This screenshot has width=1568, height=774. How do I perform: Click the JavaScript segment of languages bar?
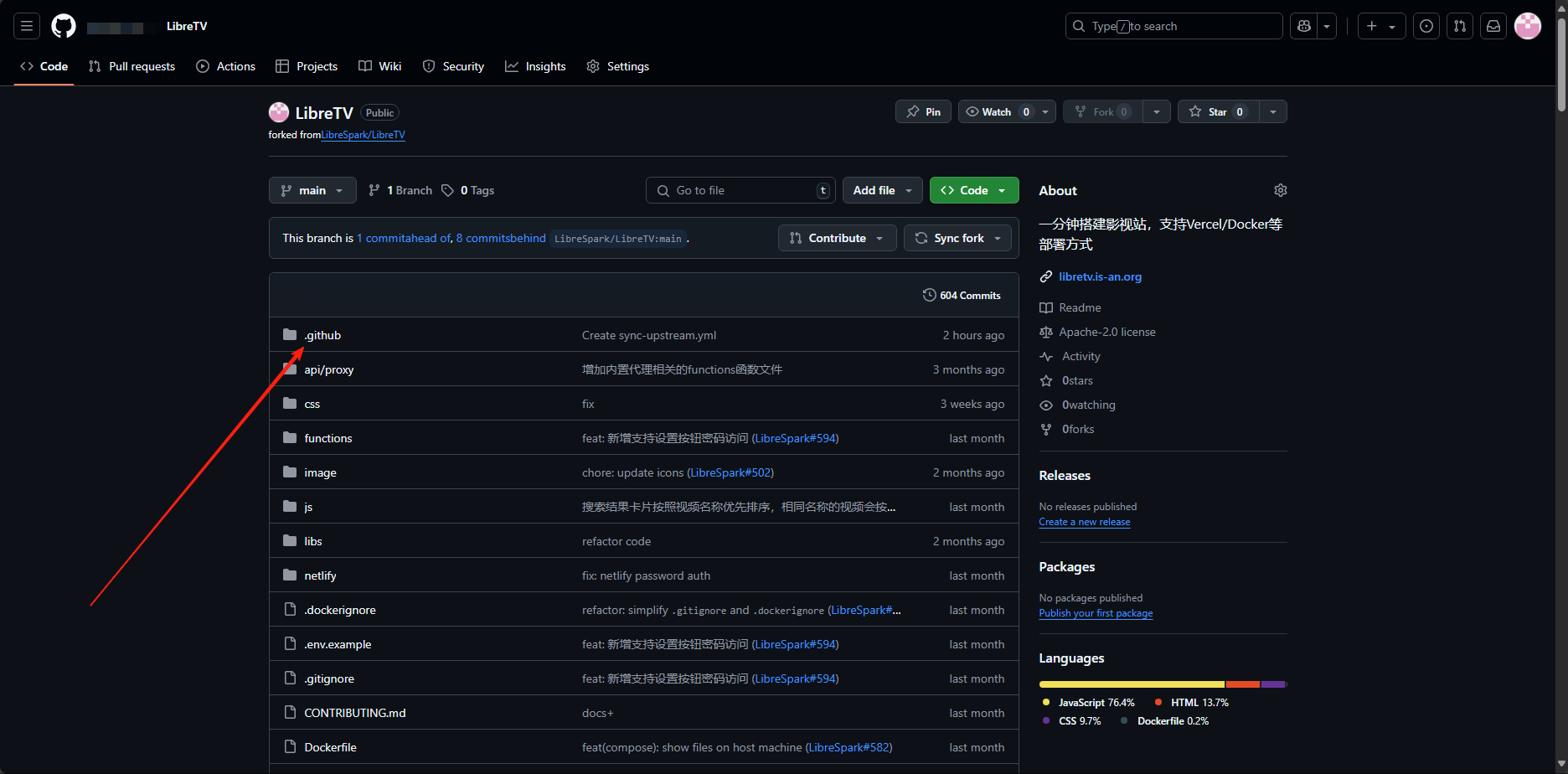1132,684
